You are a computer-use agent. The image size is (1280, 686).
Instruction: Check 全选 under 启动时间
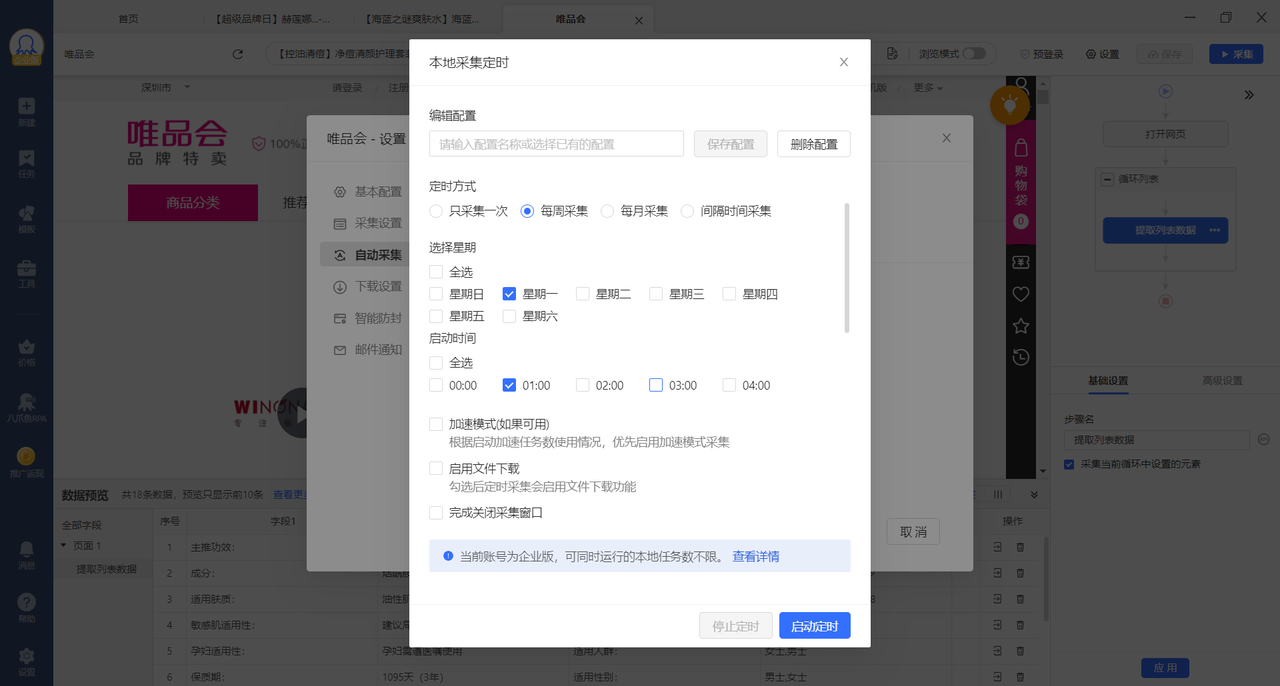pos(436,363)
